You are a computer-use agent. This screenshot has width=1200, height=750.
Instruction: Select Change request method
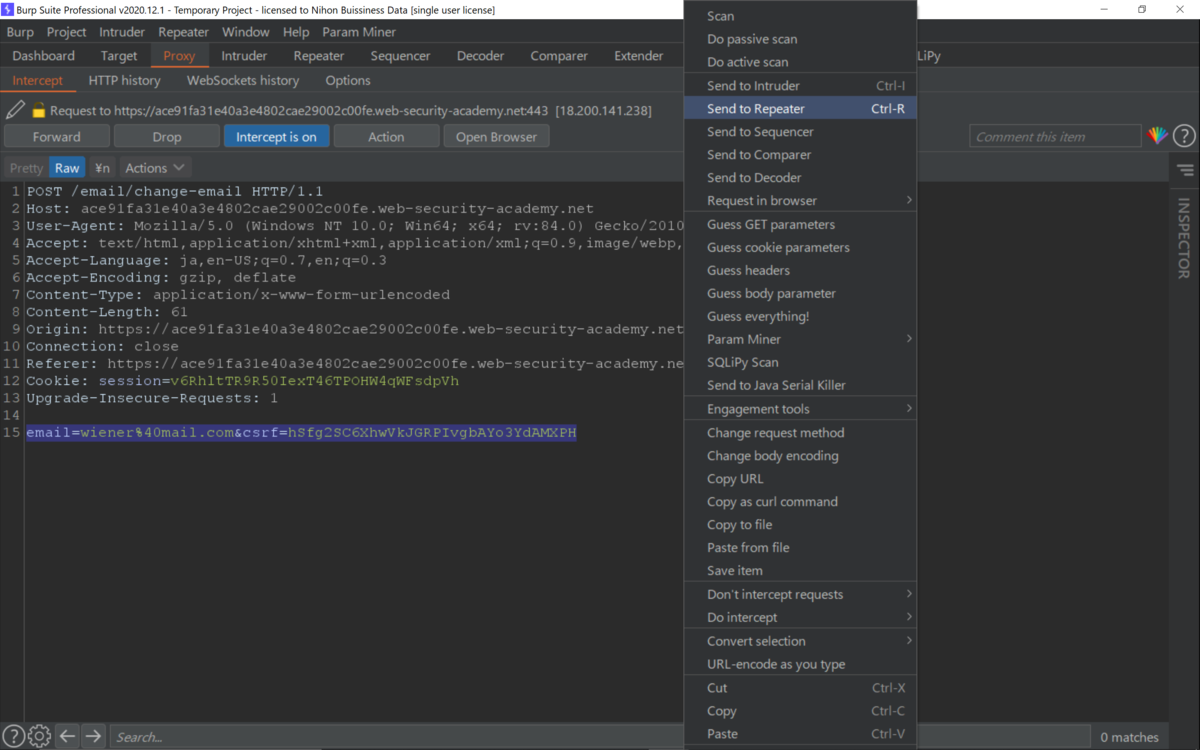(800, 432)
